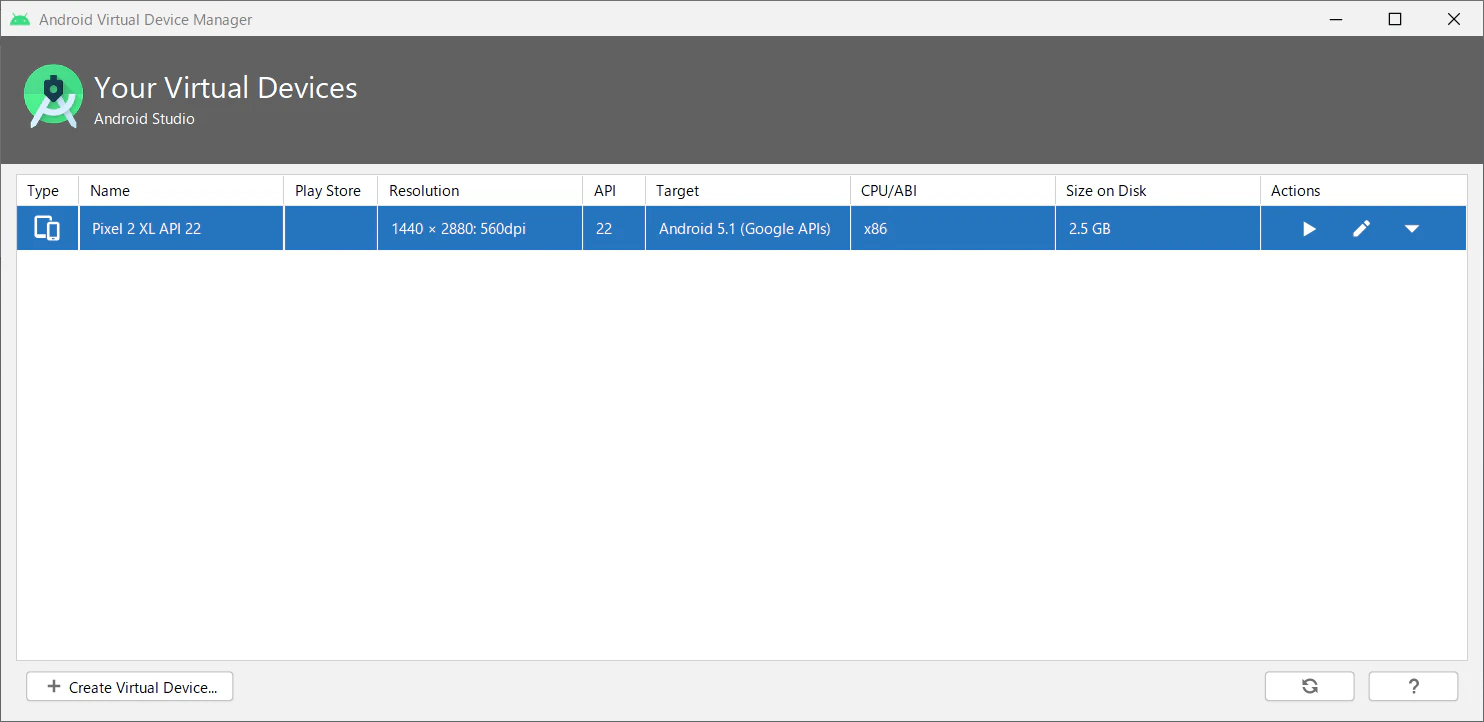1484x722 pixels.
Task: Edit the Pixel 2 XL API 22 device
Action: pos(1361,229)
